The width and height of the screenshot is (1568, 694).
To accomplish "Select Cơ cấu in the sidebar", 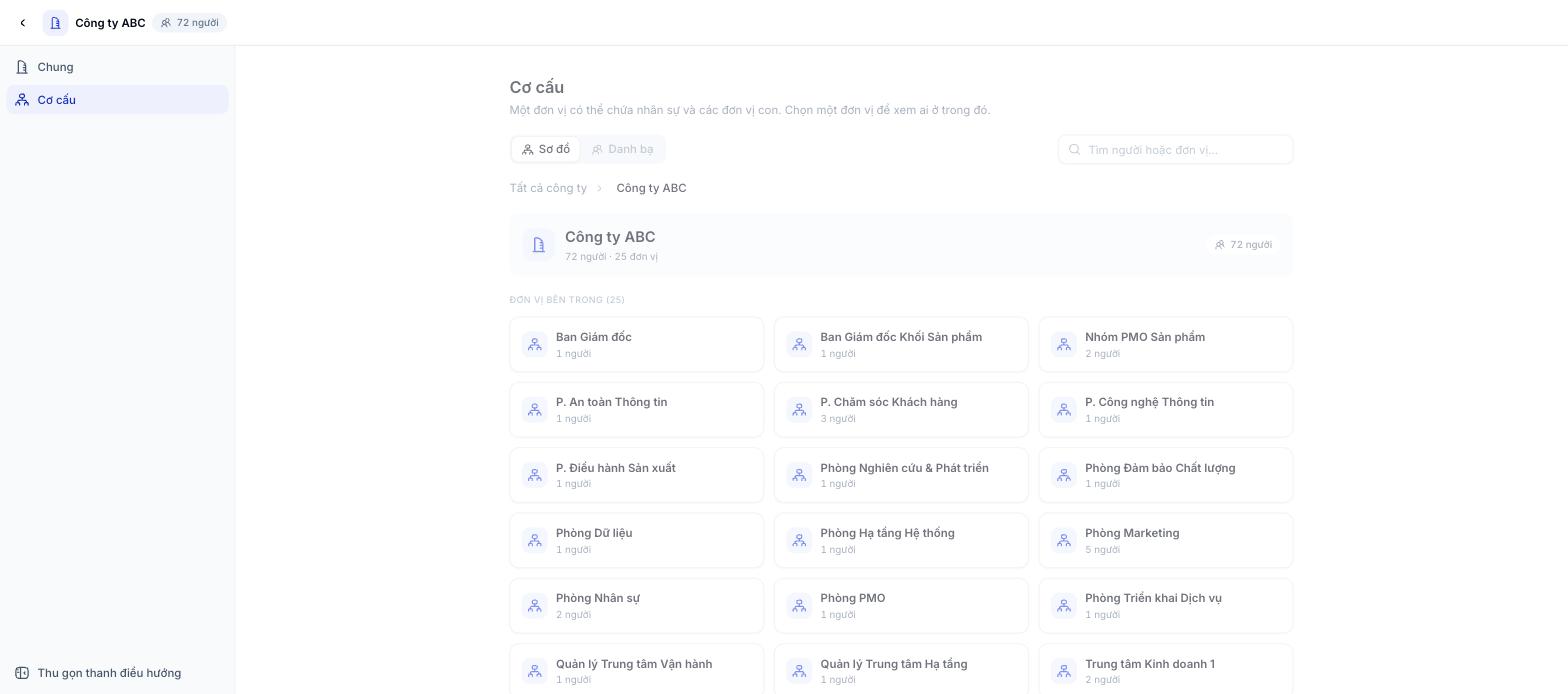I will click(118, 100).
